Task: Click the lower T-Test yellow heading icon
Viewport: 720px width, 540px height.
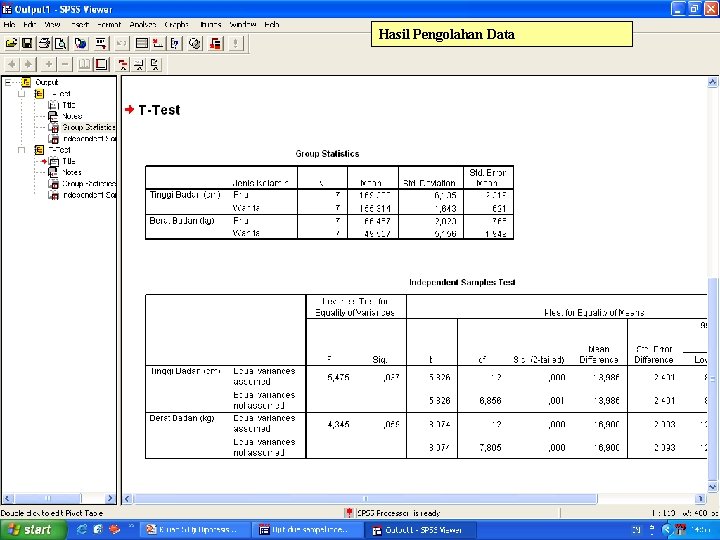Action: [x=39, y=150]
